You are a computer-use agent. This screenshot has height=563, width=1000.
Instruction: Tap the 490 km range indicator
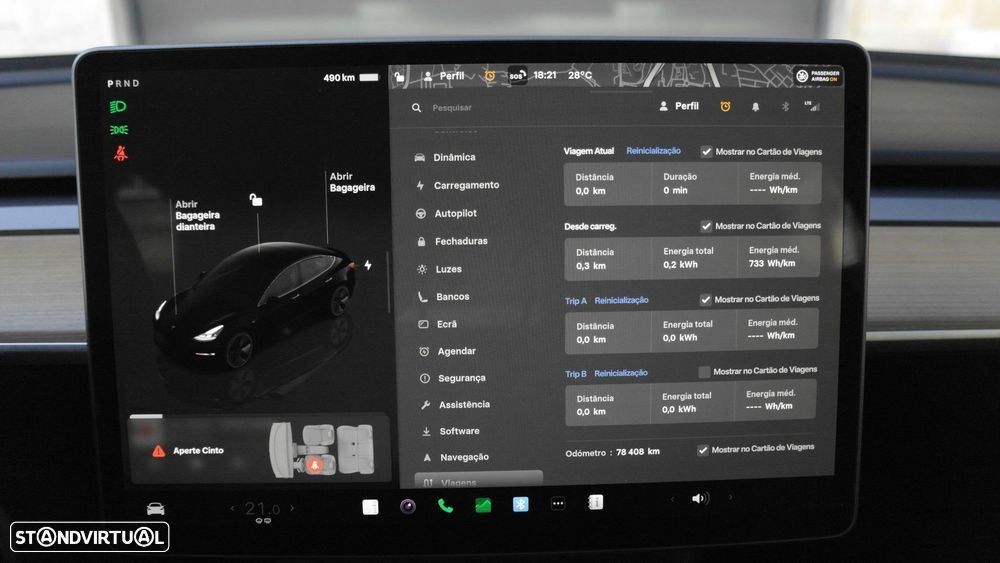click(x=350, y=78)
